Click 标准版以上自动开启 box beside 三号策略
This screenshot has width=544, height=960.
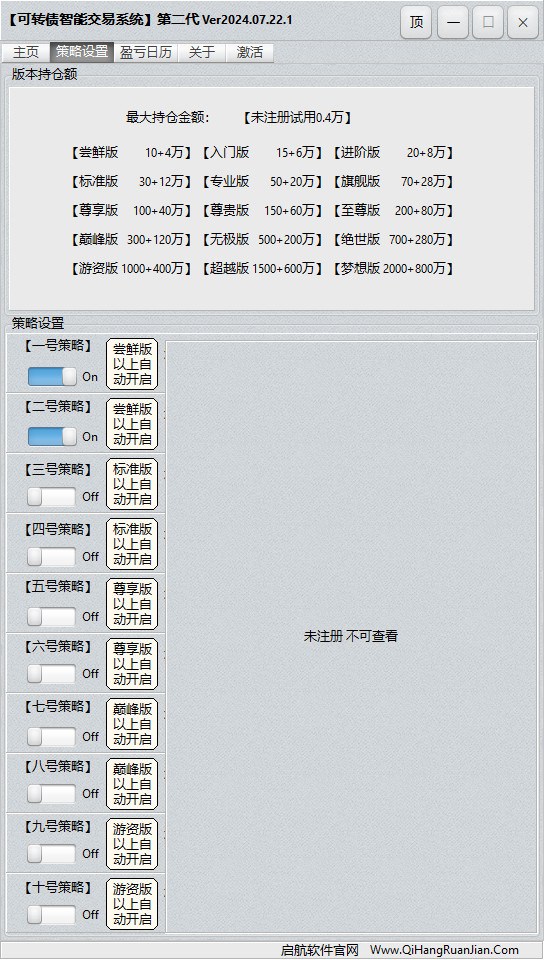pyautogui.click(x=132, y=484)
